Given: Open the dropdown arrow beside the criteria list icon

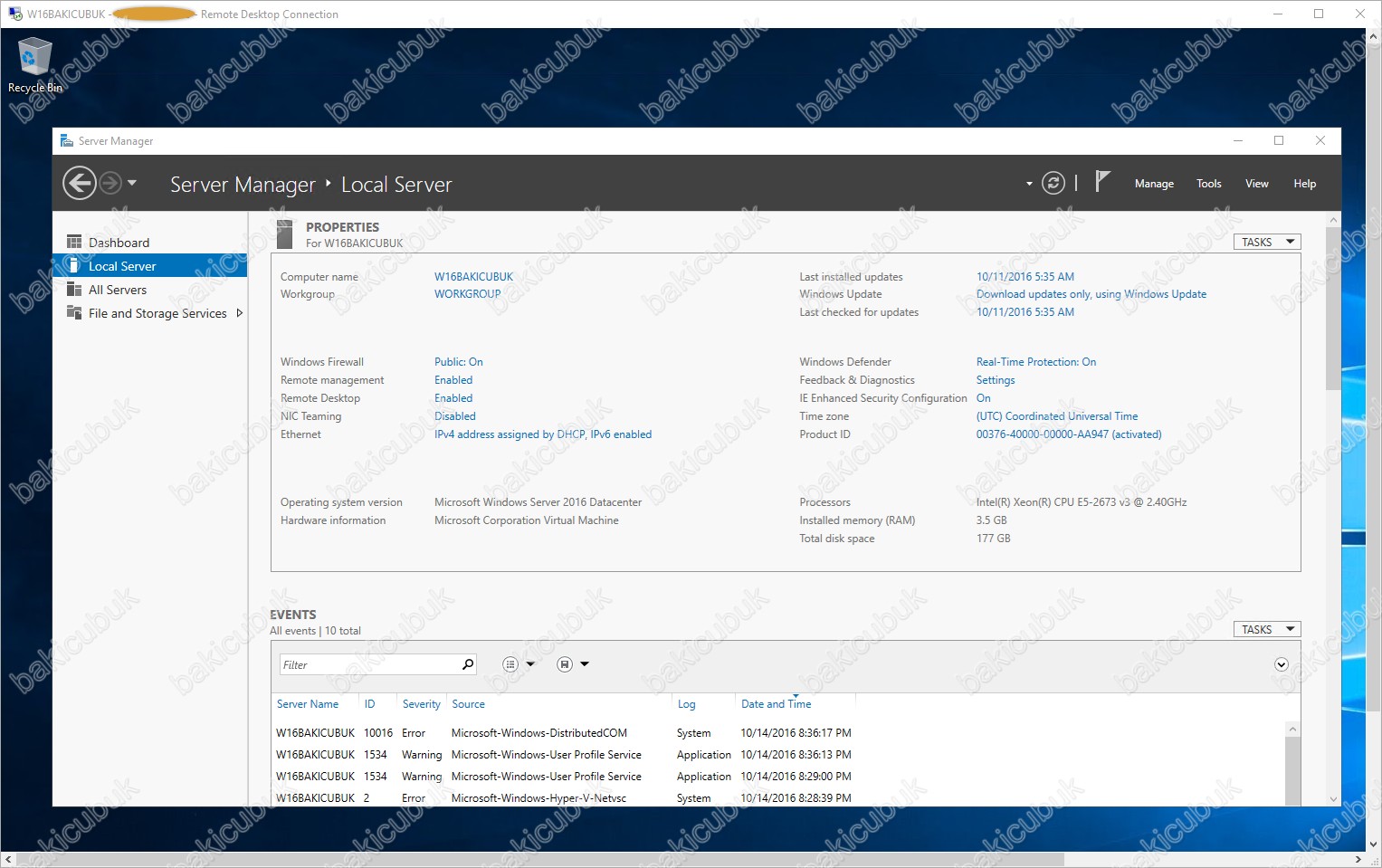Looking at the screenshot, I should pos(530,664).
